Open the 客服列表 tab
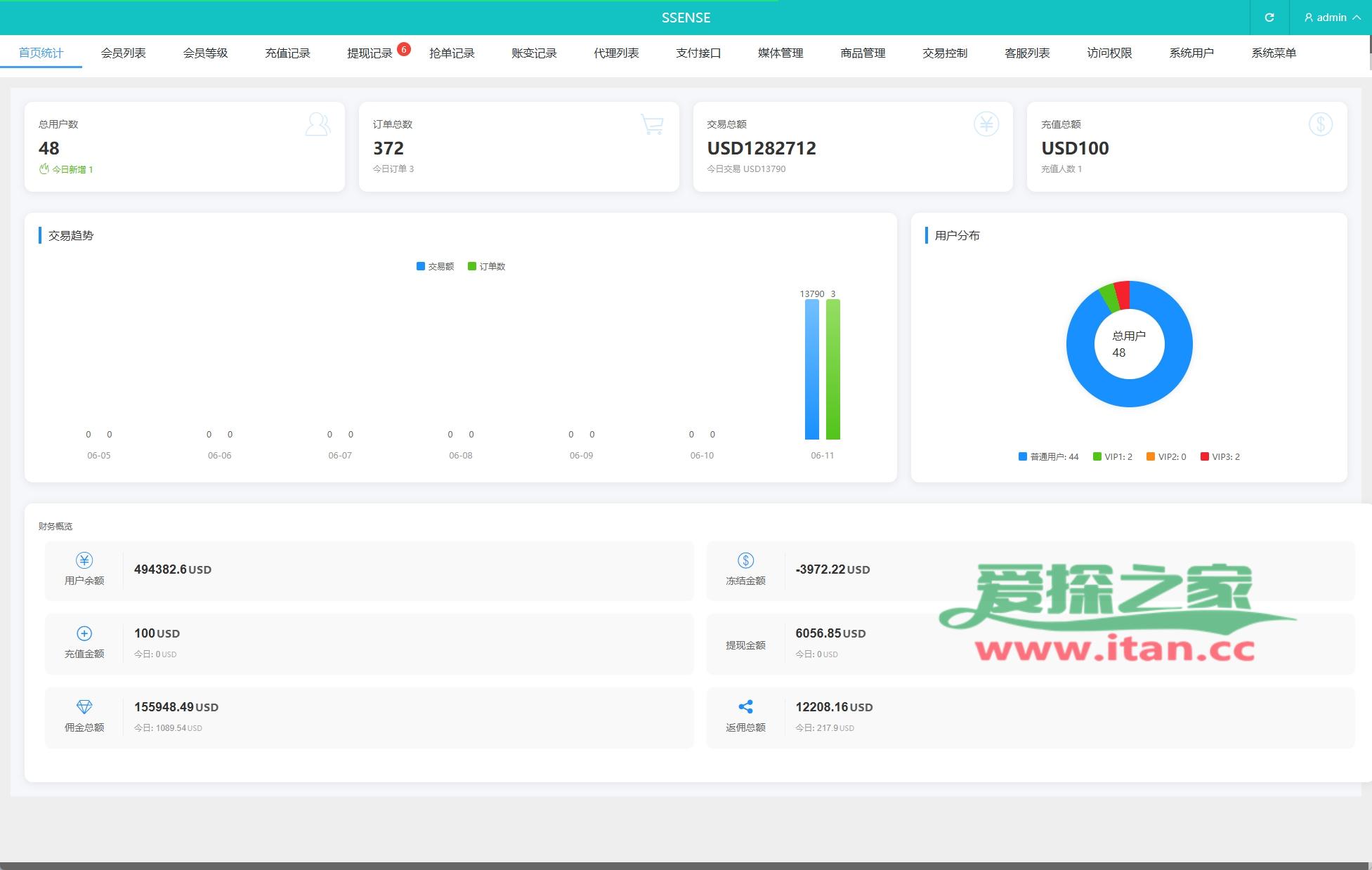This screenshot has width=1372, height=870. coord(1027,53)
